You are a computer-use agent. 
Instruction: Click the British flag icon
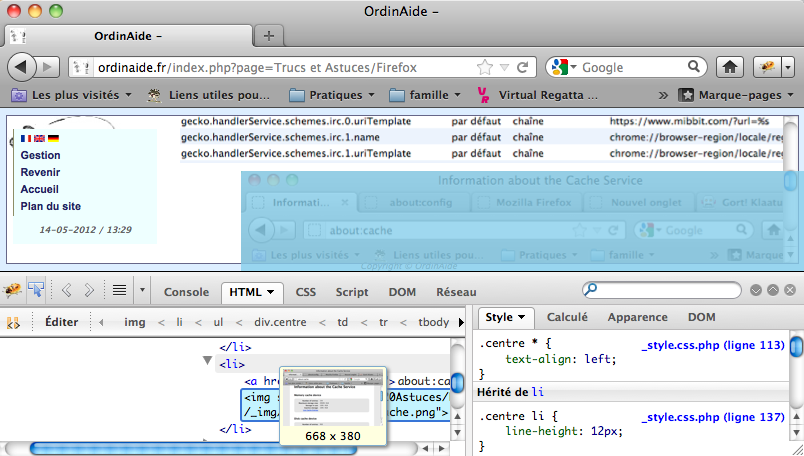[39, 138]
